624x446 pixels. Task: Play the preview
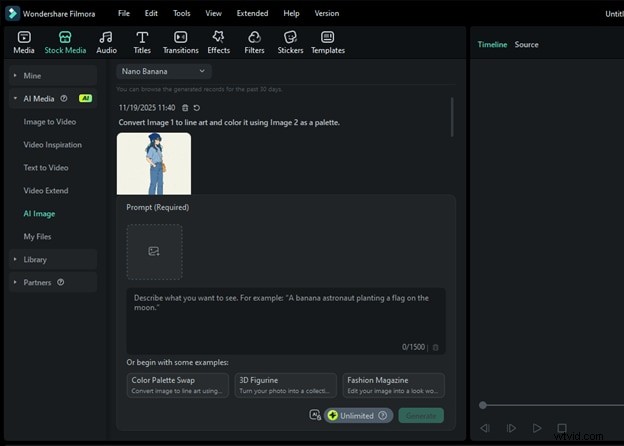point(536,428)
